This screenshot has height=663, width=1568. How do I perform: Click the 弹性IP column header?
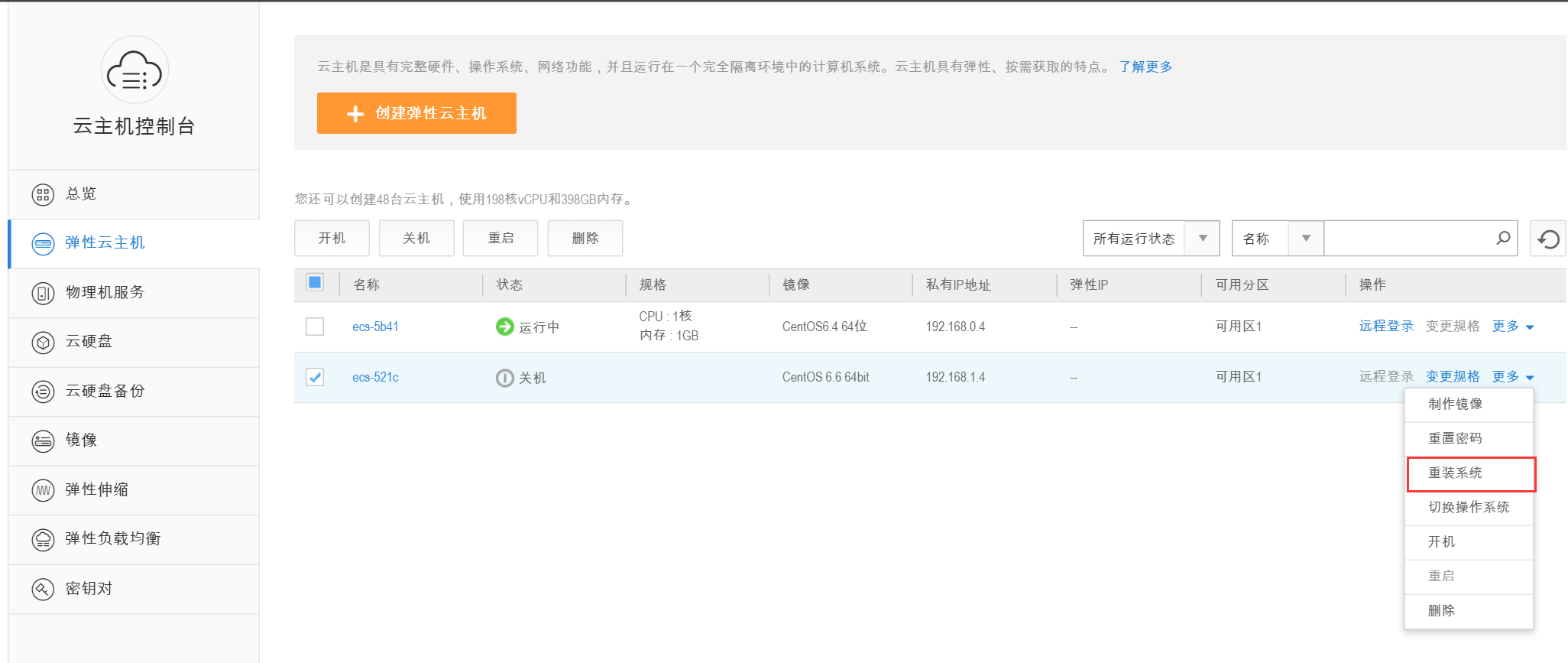coord(1089,285)
